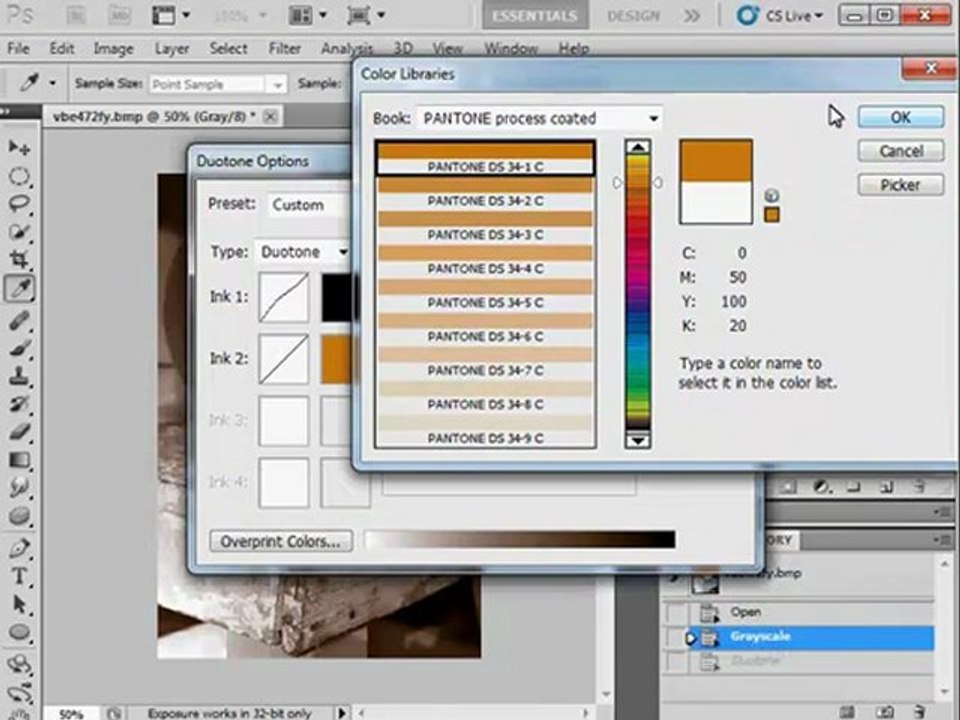Click OK in Color Libraries

pos(901,117)
